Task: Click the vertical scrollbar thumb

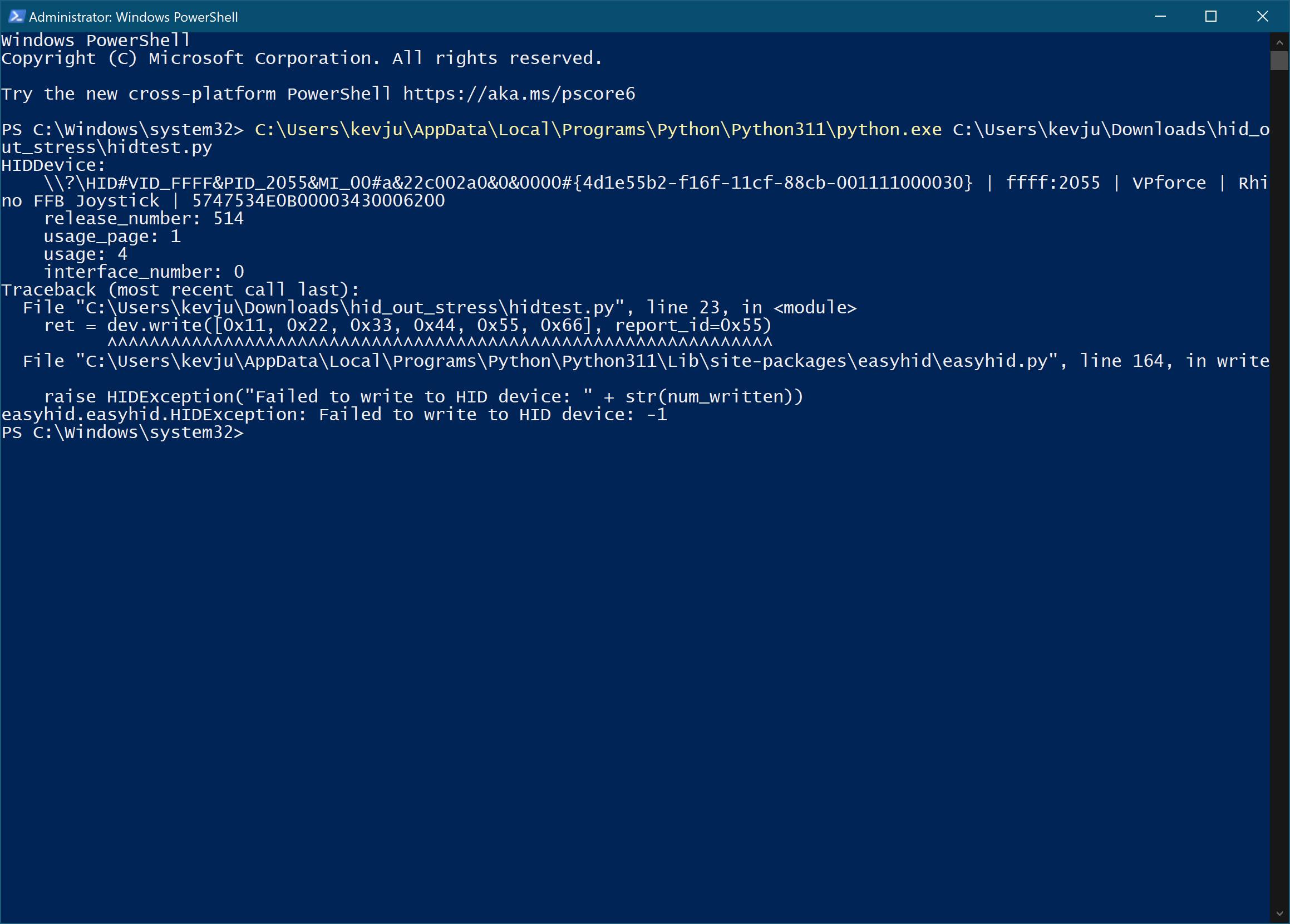Action: pyautogui.click(x=1279, y=60)
